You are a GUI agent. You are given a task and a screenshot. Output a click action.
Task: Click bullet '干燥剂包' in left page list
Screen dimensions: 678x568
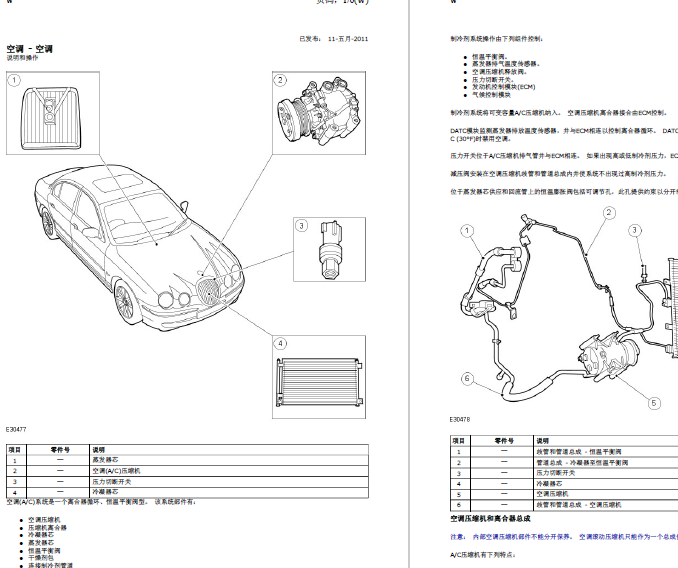[41, 558]
